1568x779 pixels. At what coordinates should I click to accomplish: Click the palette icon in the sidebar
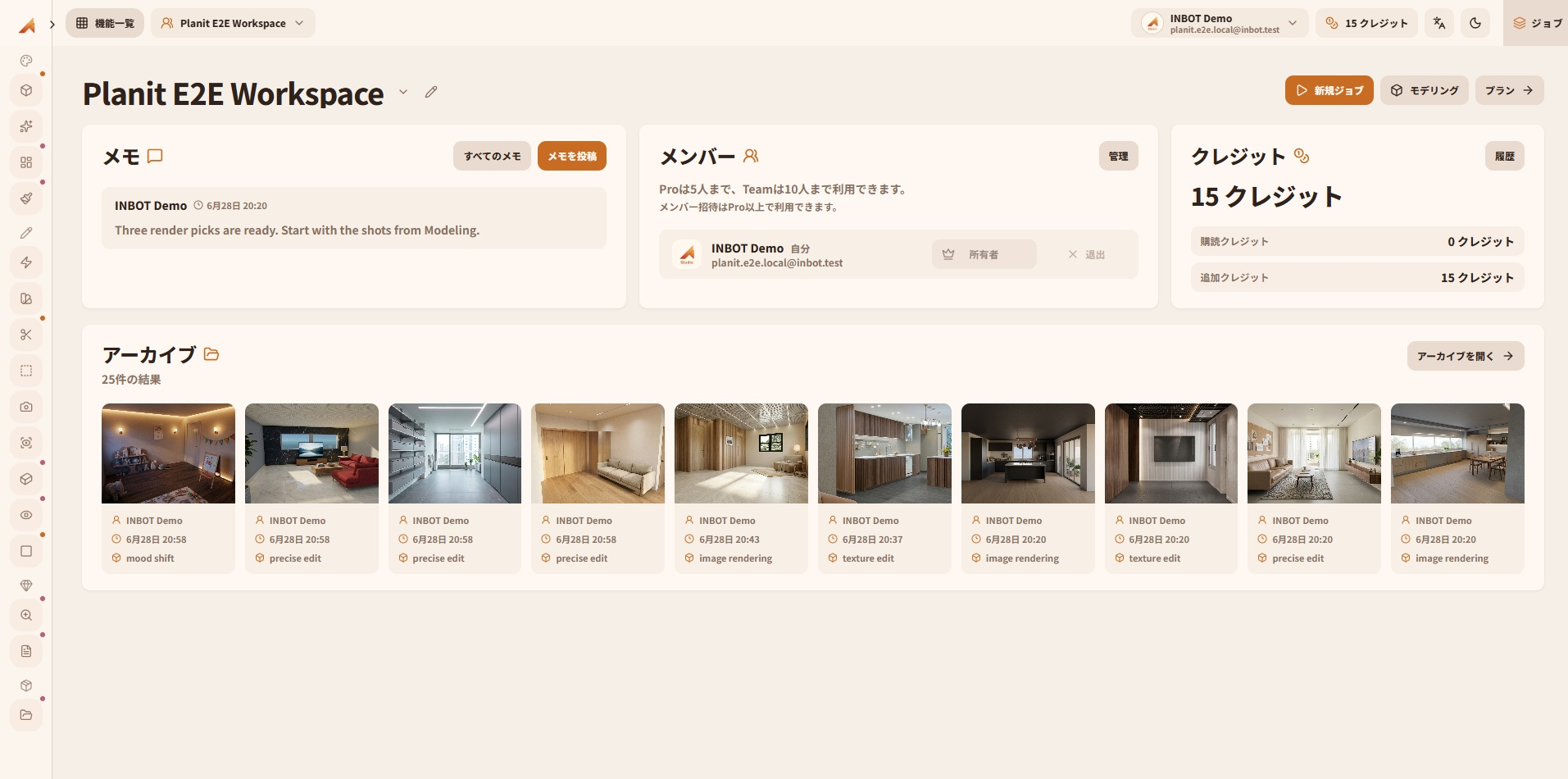pos(26,61)
